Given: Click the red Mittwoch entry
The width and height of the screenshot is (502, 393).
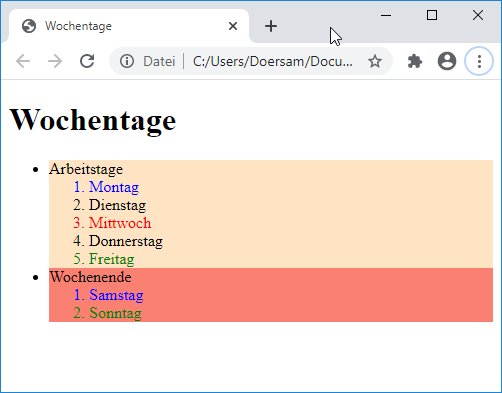Looking at the screenshot, I should (120, 223).
